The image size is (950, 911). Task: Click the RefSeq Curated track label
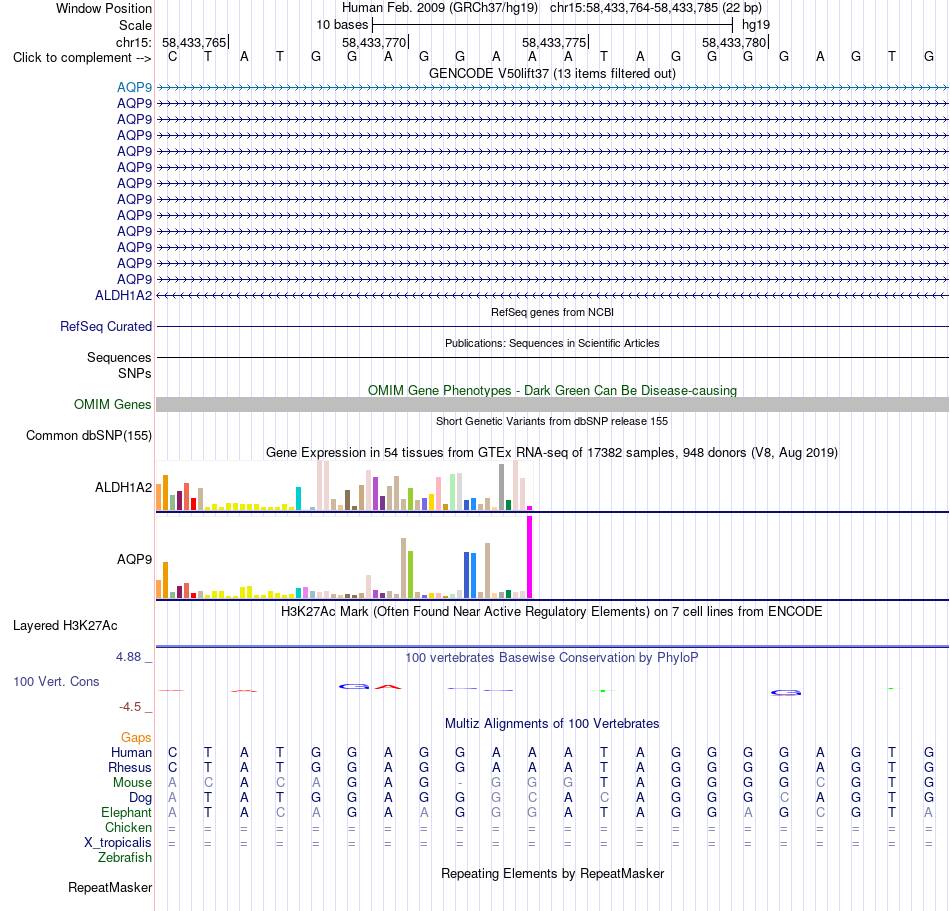106,326
